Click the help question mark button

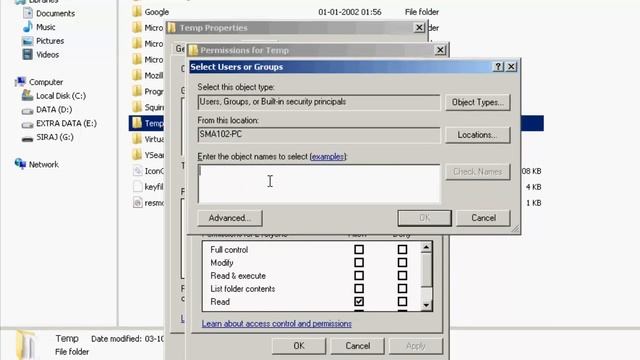click(498, 67)
